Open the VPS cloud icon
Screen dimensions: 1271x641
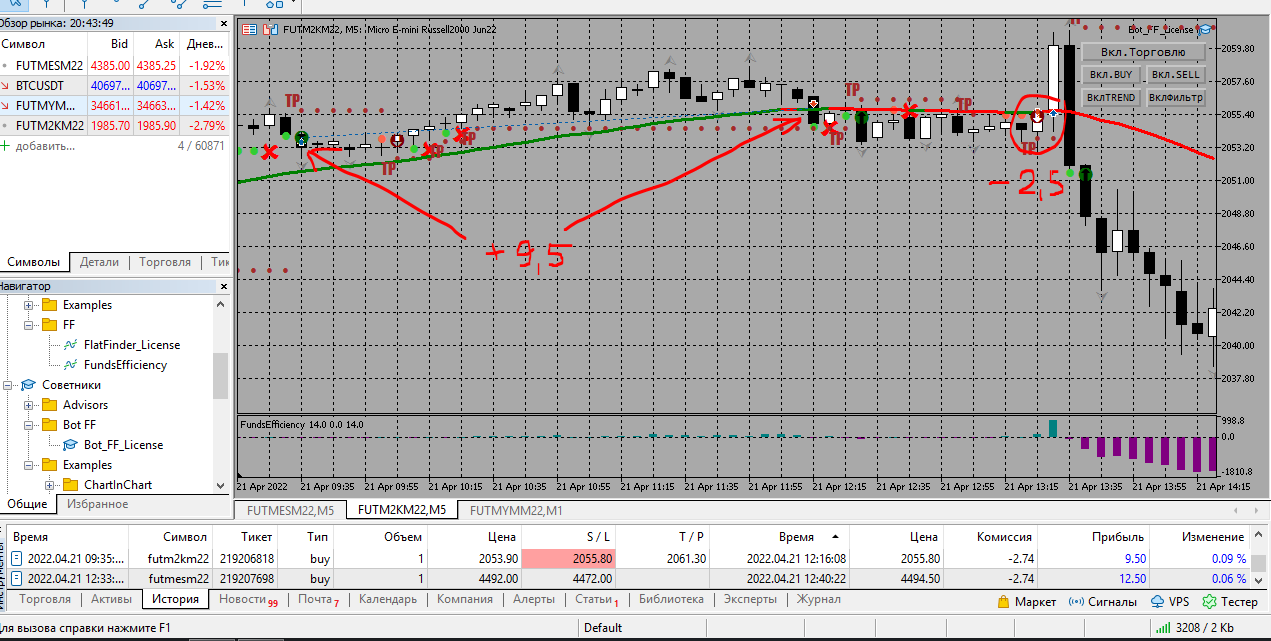1157,602
